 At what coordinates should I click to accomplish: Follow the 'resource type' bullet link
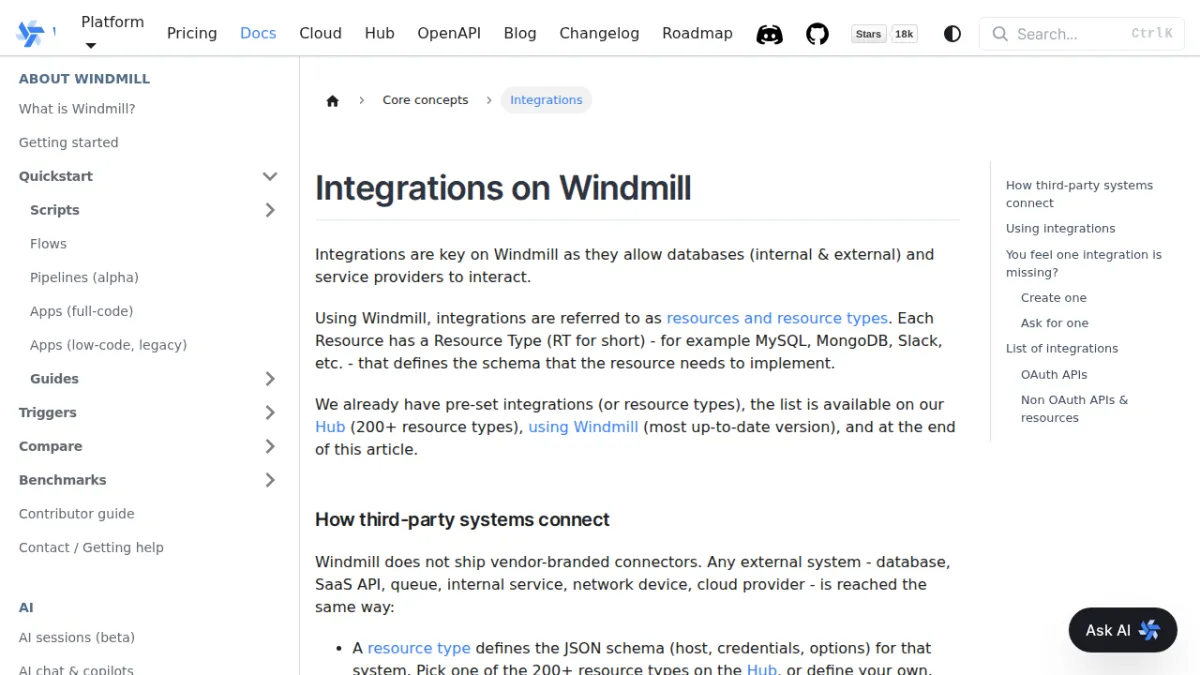419,648
